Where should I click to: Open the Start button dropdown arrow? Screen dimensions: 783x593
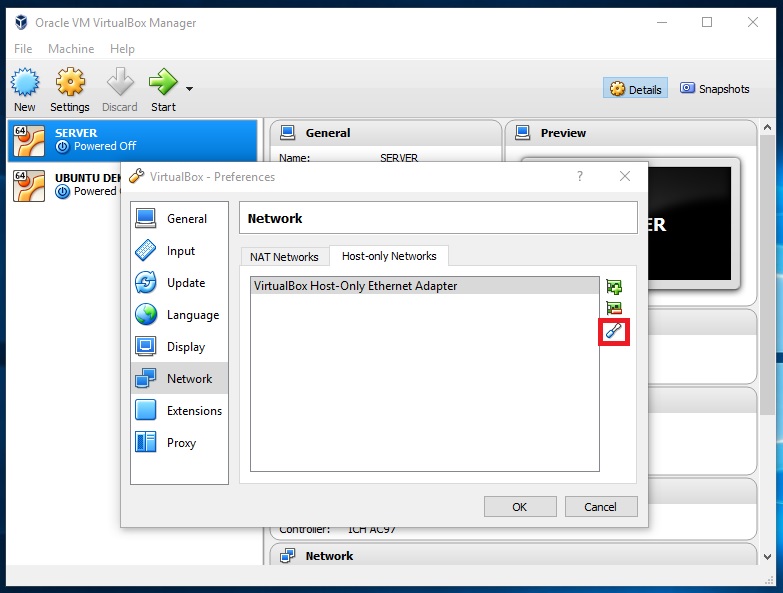(x=189, y=89)
